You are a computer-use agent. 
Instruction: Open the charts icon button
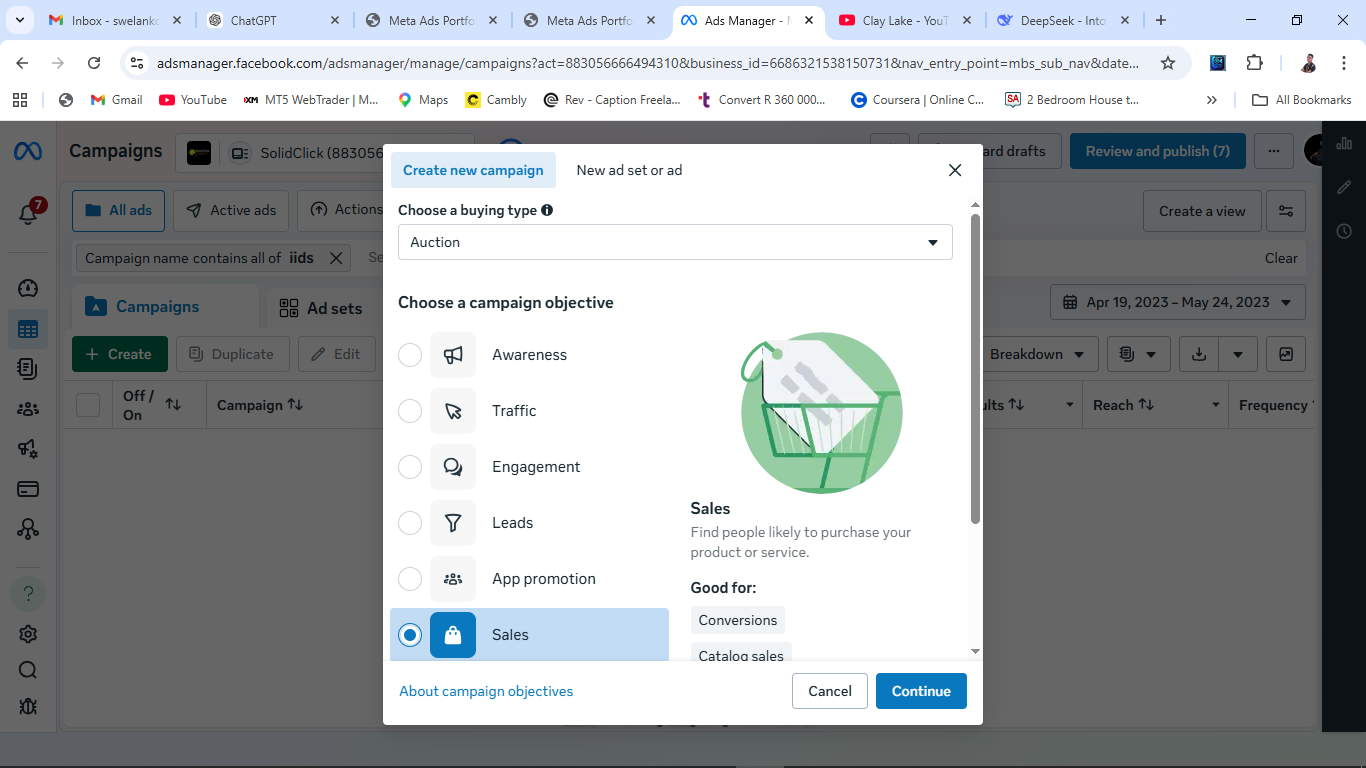(x=1286, y=354)
